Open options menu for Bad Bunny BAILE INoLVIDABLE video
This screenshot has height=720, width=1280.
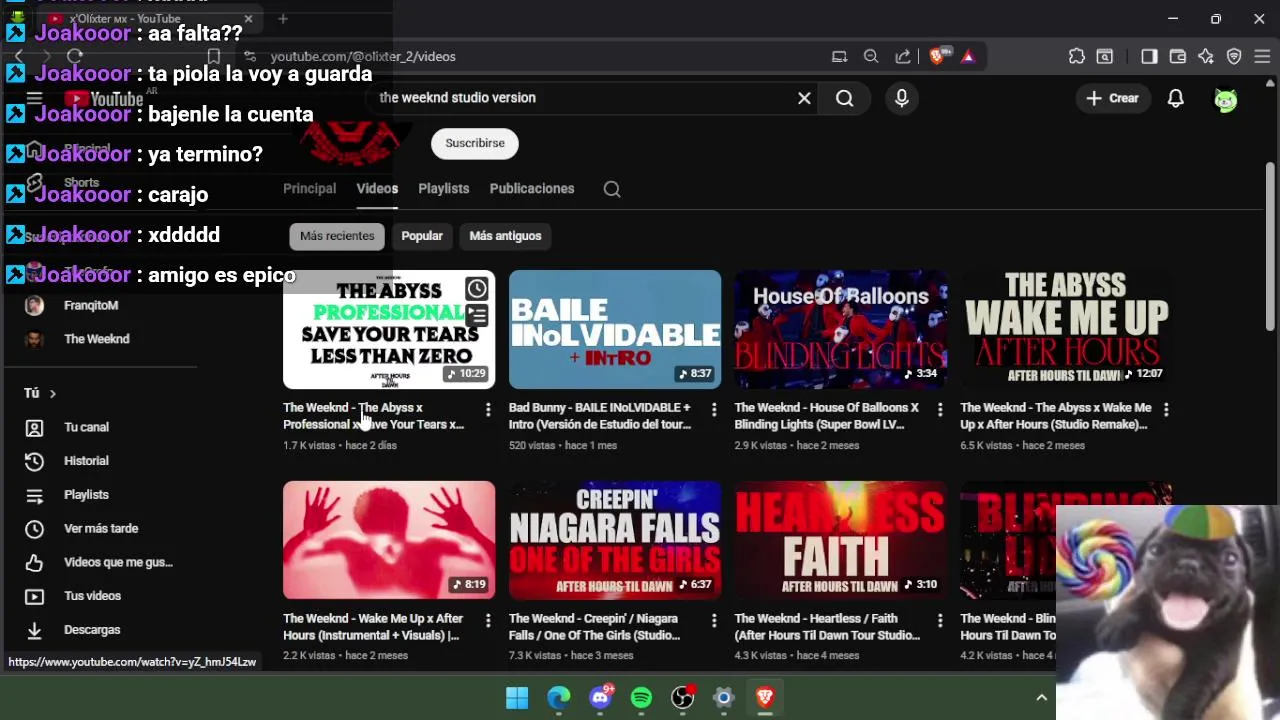[714, 409]
